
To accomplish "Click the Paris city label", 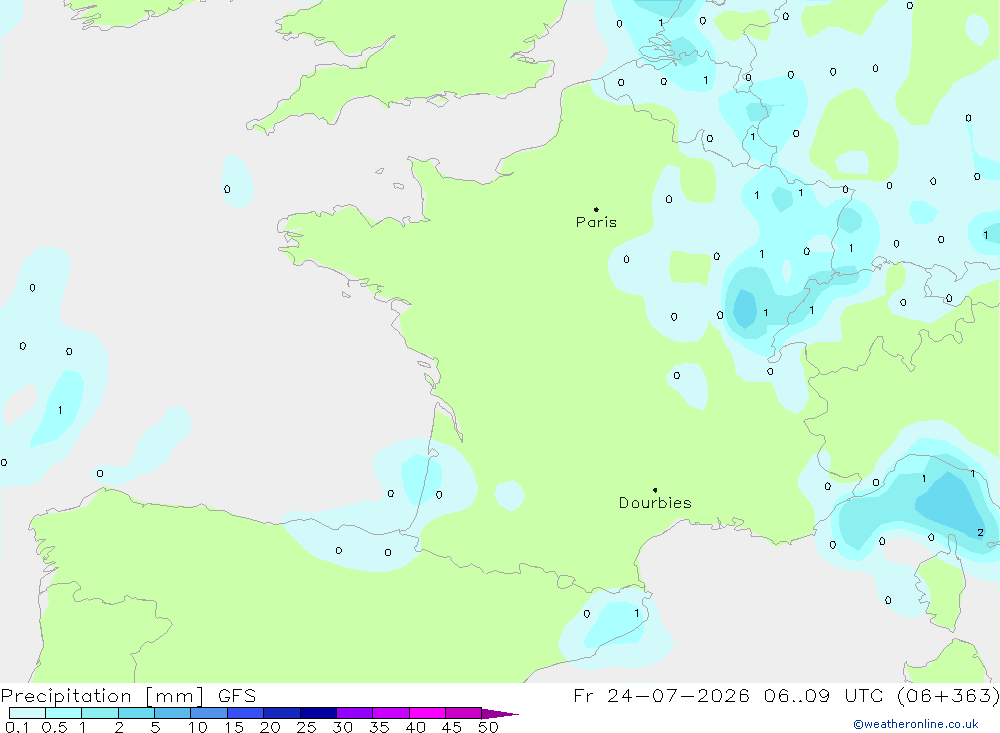I will 596,222.
